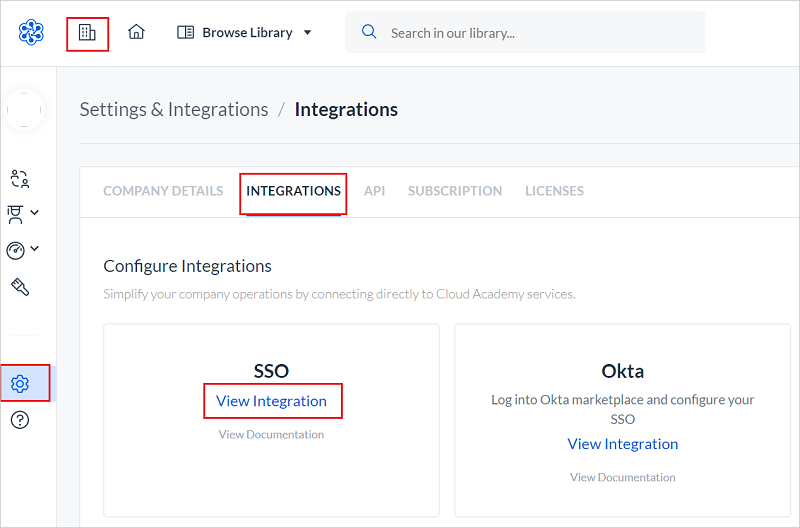Click the Cloud Academy logo icon

click(31, 33)
